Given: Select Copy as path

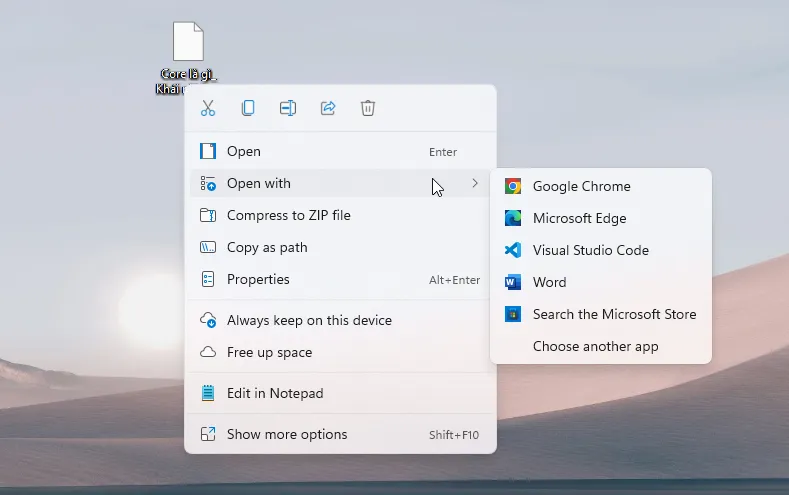Looking at the screenshot, I should pos(340,248).
